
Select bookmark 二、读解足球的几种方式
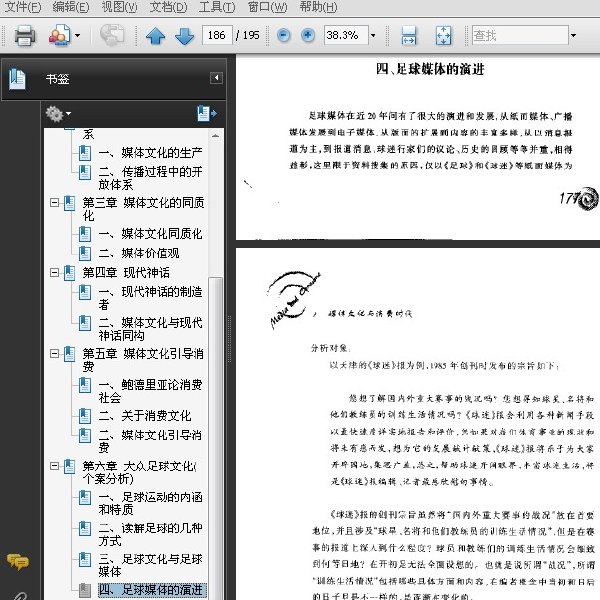(150, 535)
